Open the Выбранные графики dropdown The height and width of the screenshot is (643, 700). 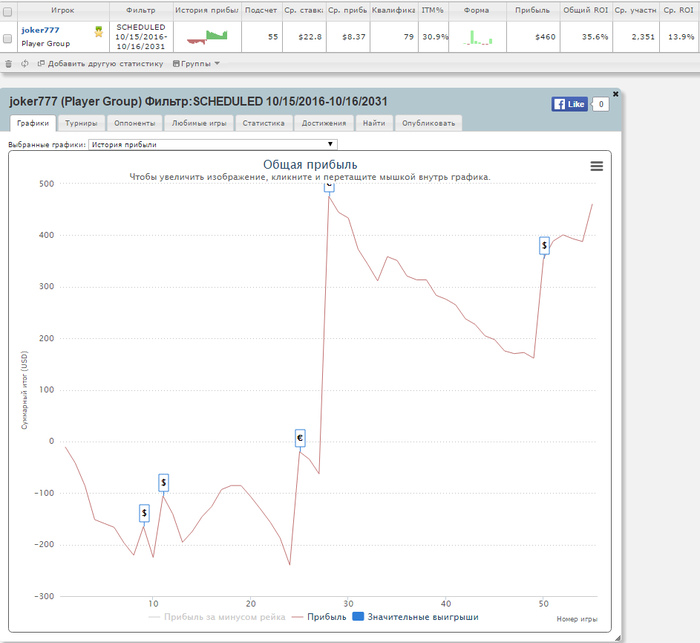213,144
